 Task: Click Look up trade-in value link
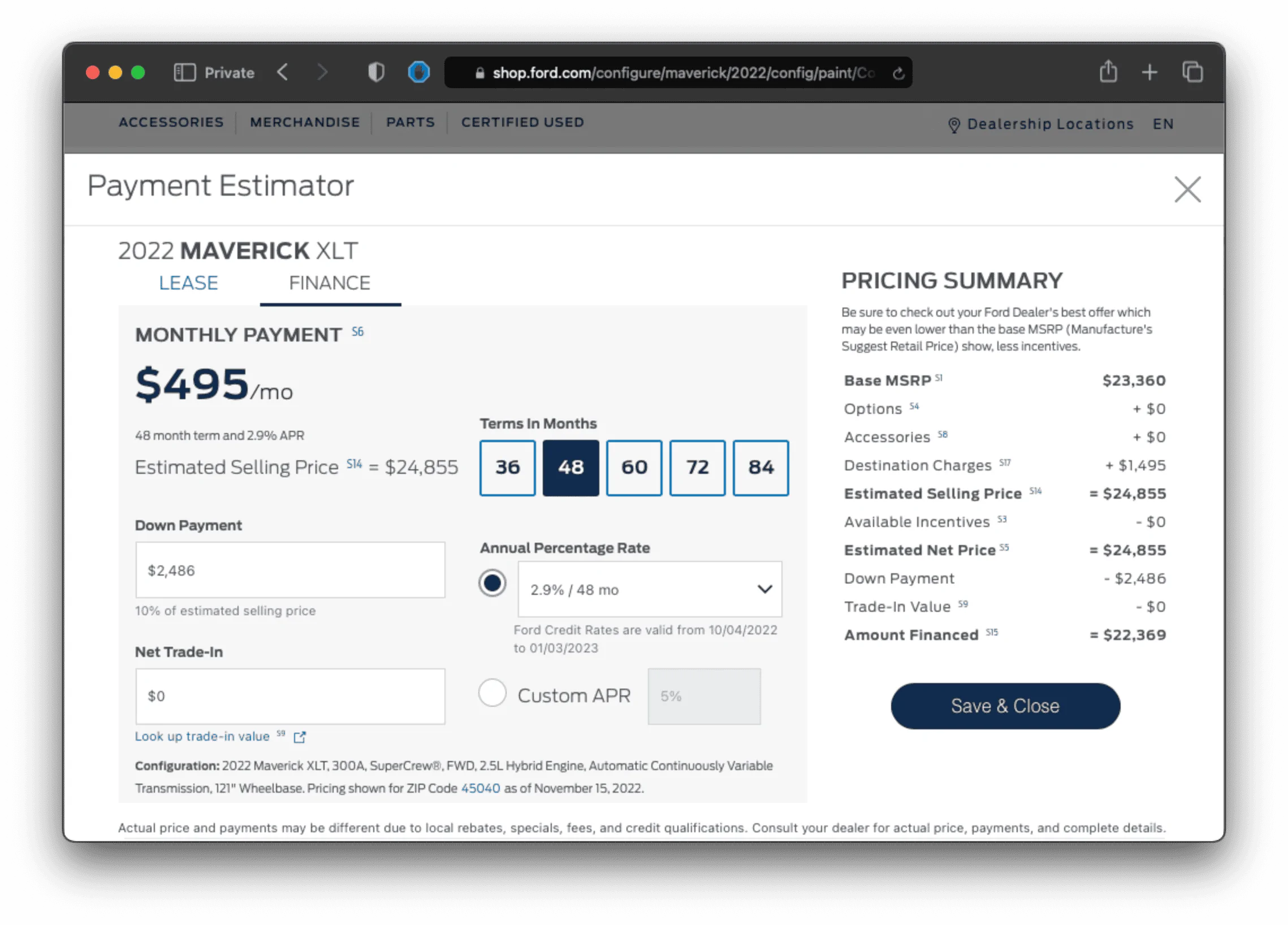tap(202, 737)
